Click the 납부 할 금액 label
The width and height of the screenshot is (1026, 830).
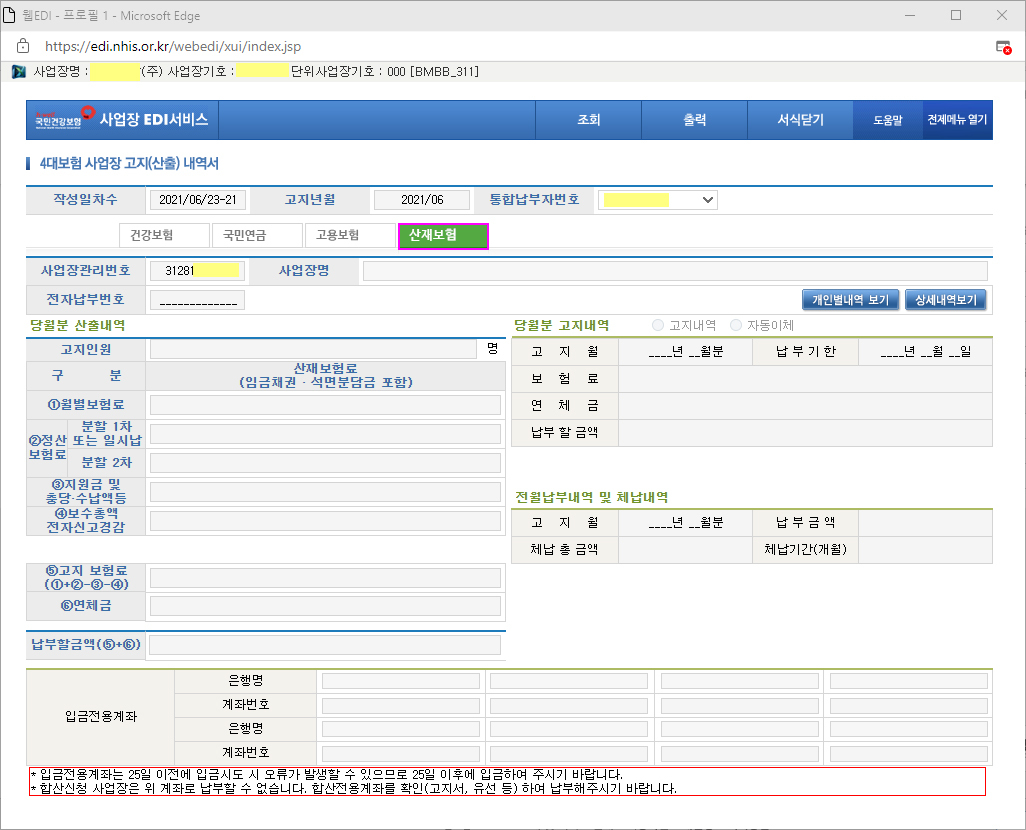[564, 432]
